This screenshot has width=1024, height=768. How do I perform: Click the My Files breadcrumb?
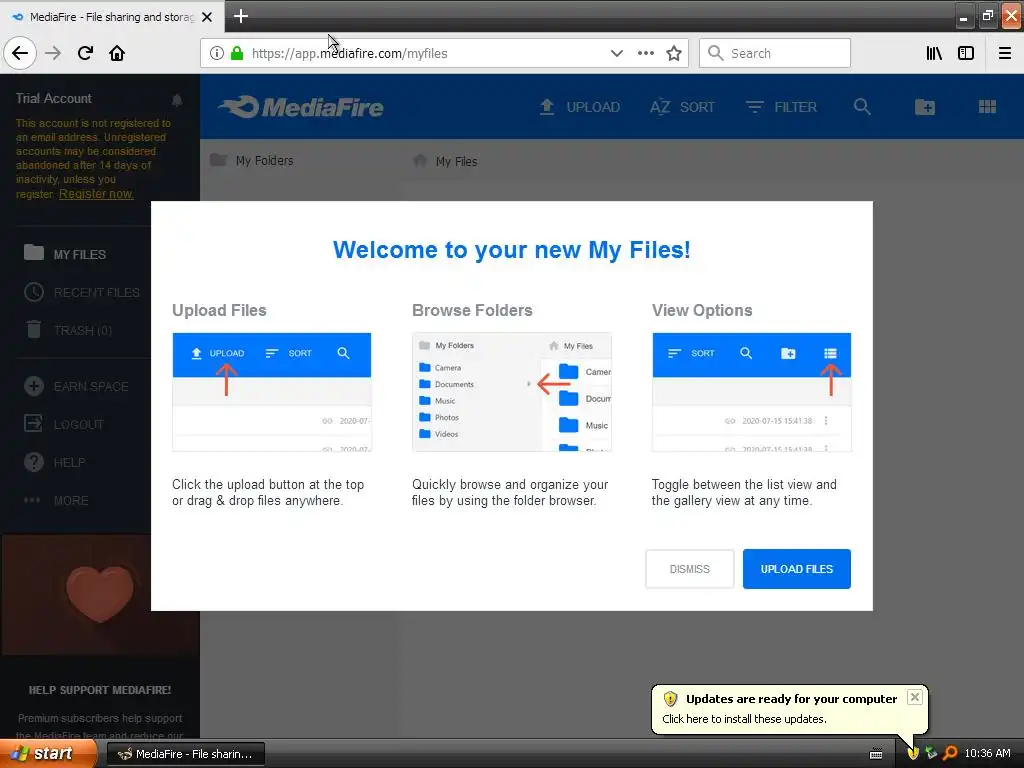pyautogui.click(x=445, y=161)
